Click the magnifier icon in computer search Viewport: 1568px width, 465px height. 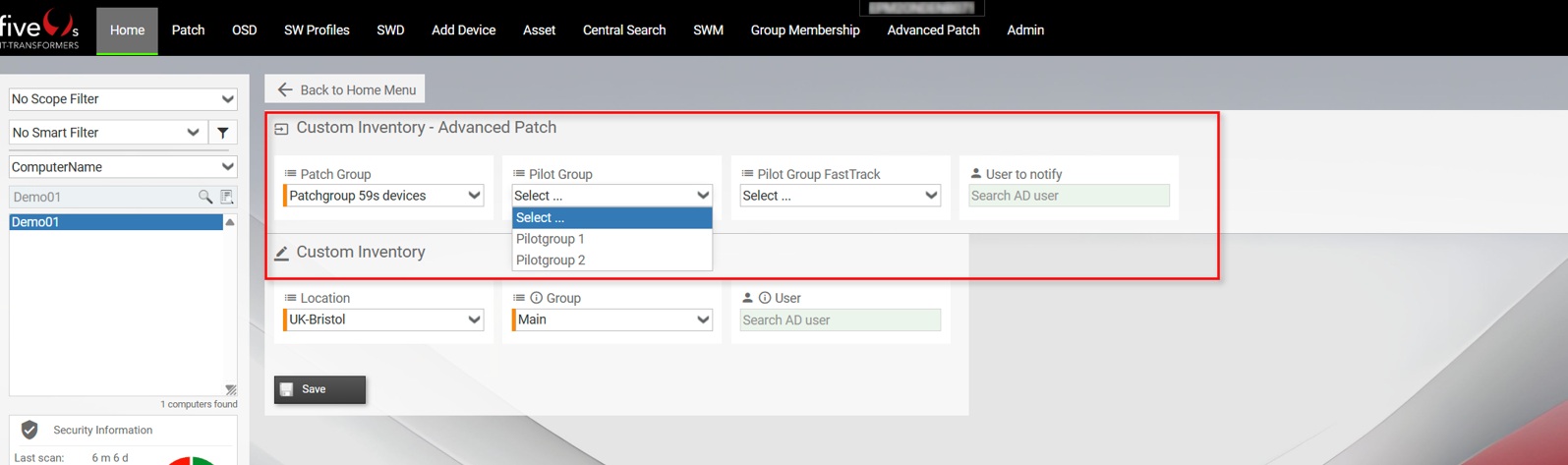coord(205,197)
